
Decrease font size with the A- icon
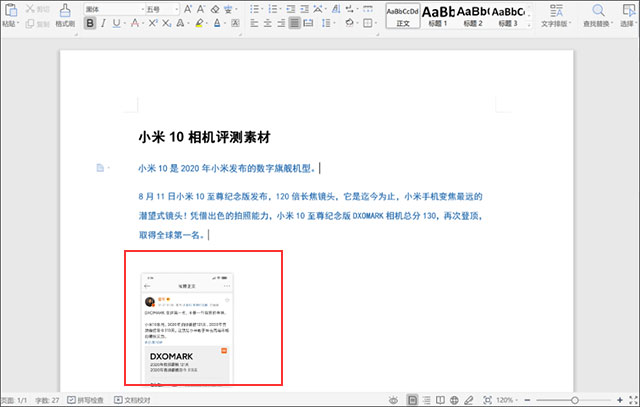(x=201, y=9)
